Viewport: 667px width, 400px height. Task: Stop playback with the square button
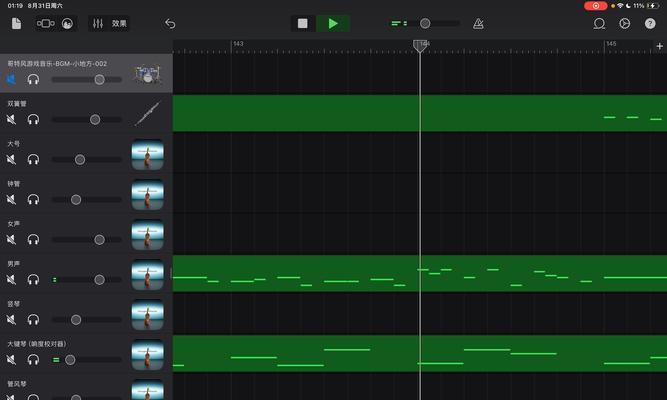302,23
